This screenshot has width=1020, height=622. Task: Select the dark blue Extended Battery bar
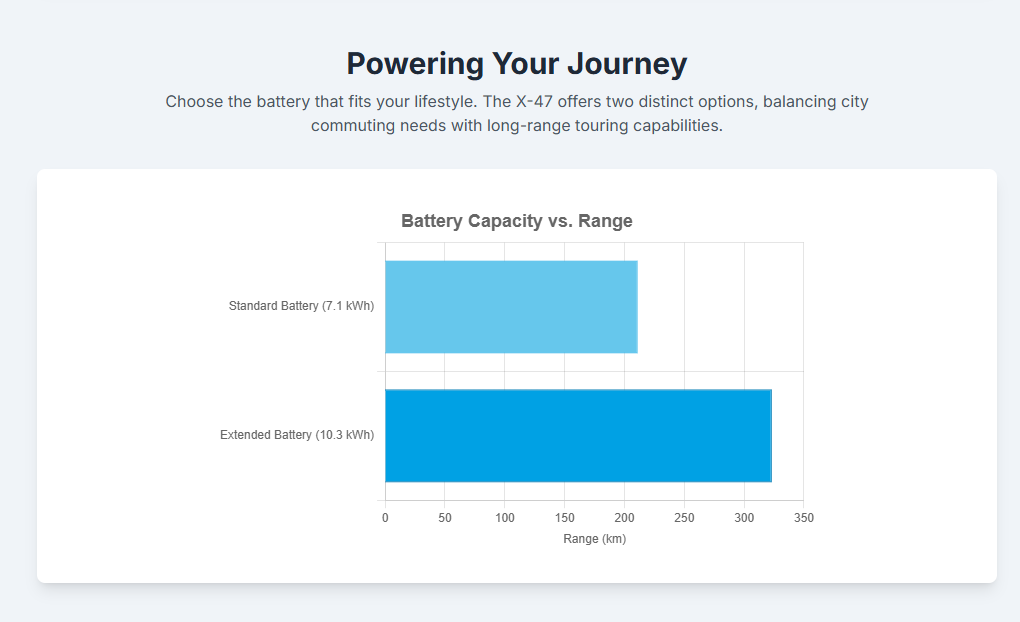coord(577,436)
